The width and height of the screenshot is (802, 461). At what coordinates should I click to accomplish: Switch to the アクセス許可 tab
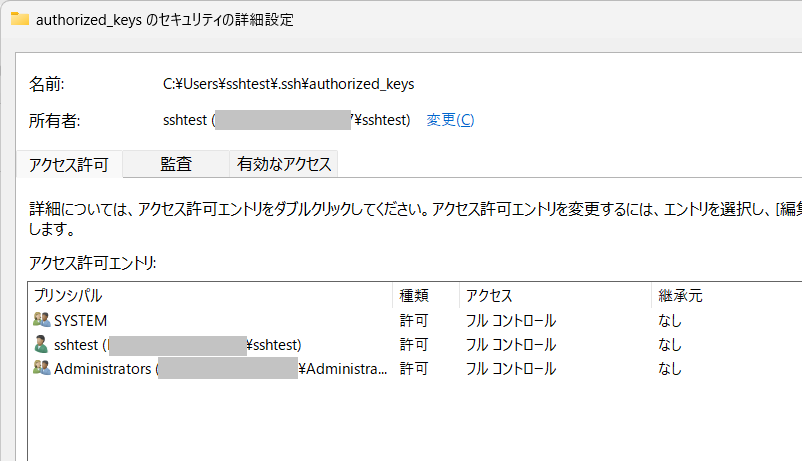click(69, 165)
